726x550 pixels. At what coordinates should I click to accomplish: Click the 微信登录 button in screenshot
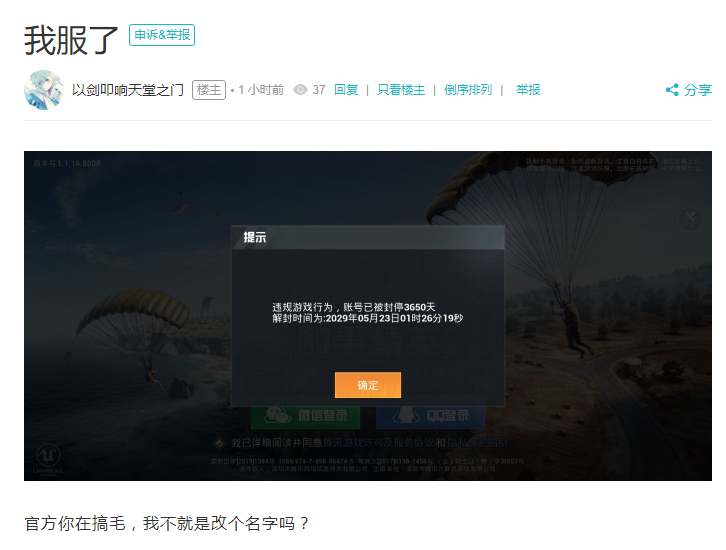click(305, 415)
